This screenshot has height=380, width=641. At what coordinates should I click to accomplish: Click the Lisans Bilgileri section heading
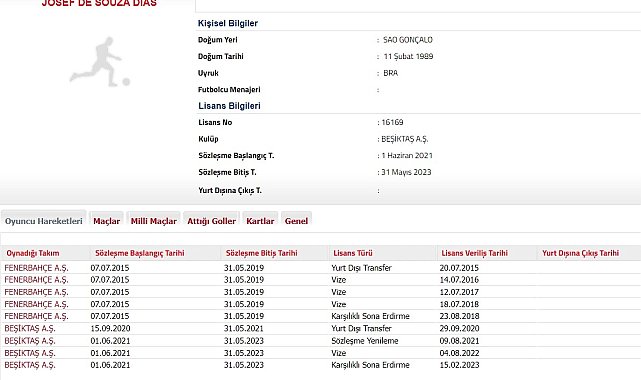click(229, 106)
